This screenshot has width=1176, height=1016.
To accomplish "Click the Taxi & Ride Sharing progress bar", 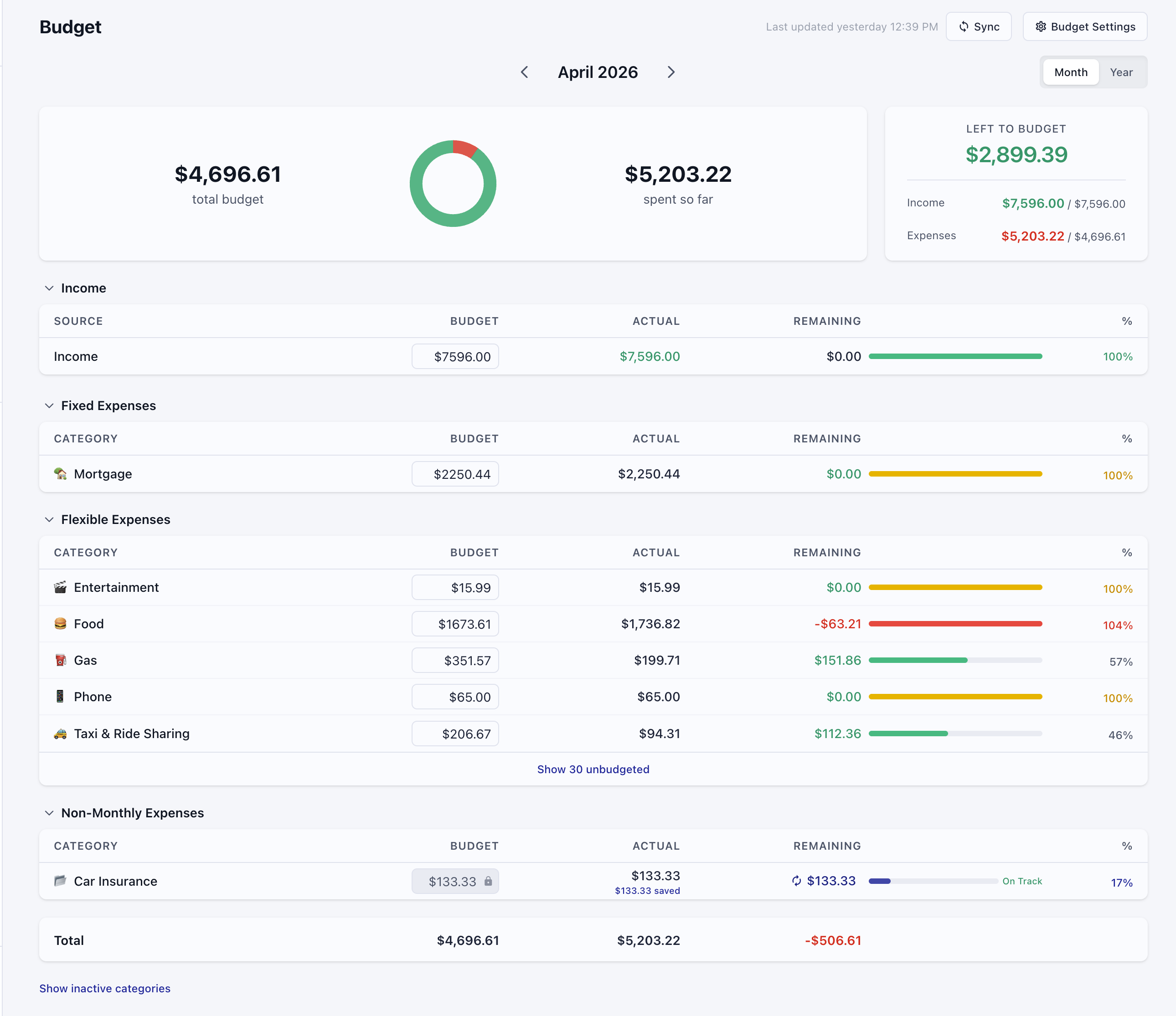I will [x=955, y=734].
